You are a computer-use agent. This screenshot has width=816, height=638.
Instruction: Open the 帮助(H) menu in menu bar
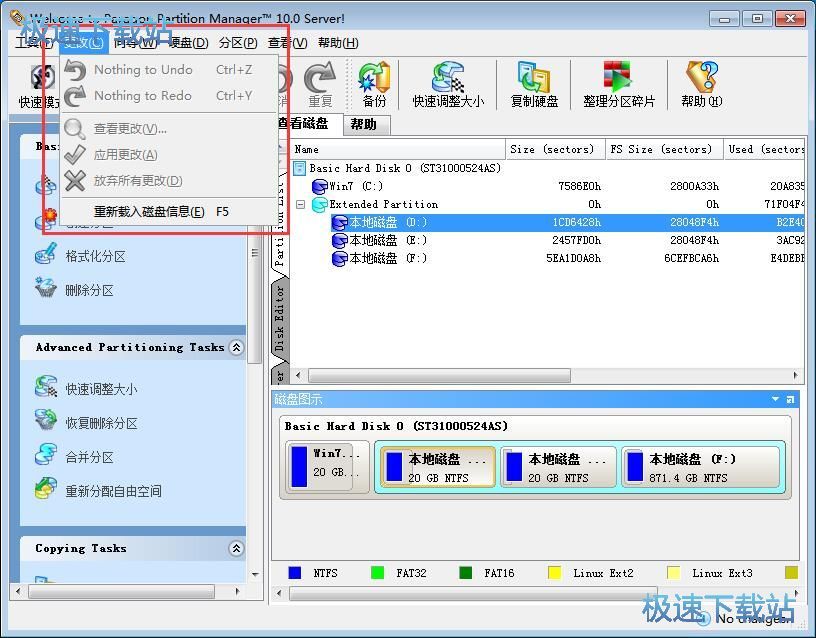point(338,43)
